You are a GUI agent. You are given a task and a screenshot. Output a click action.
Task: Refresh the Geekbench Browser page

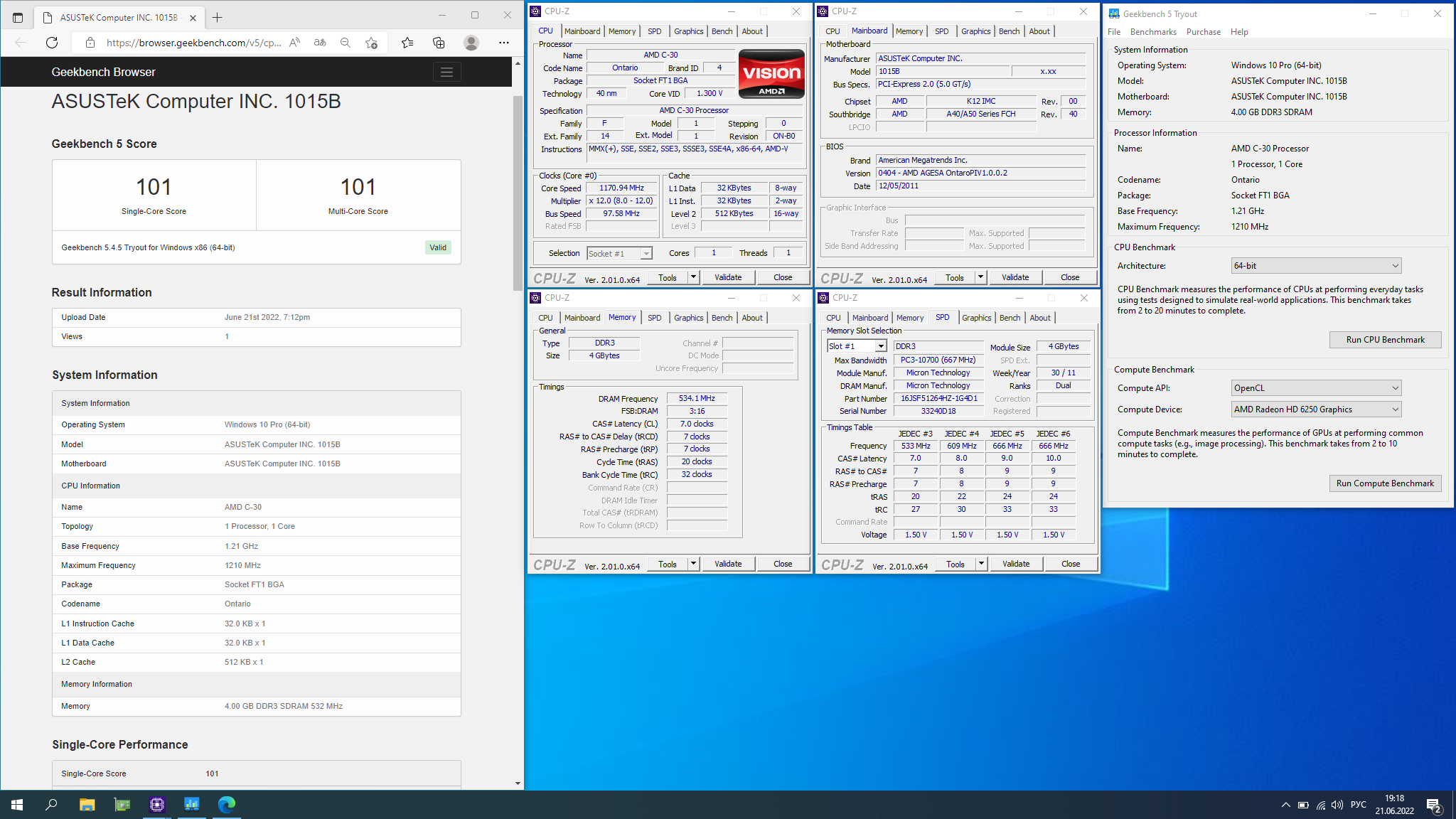pos(52,43)
